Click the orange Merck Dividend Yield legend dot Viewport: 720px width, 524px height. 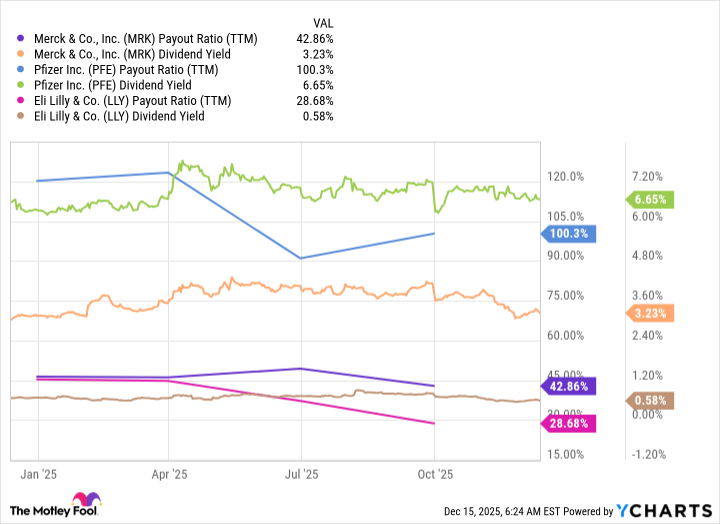(22, 54)
